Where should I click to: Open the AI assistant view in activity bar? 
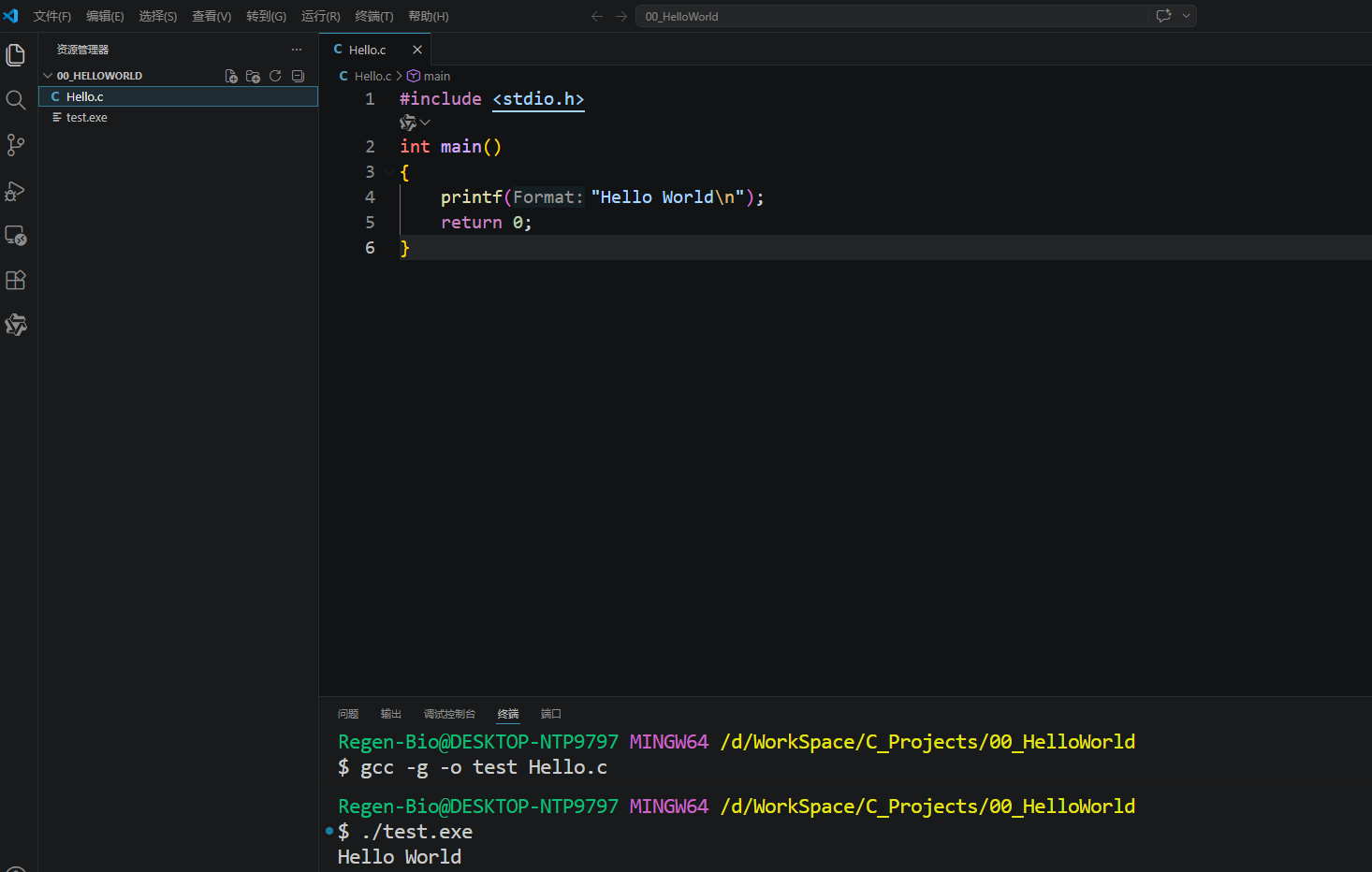16,325
